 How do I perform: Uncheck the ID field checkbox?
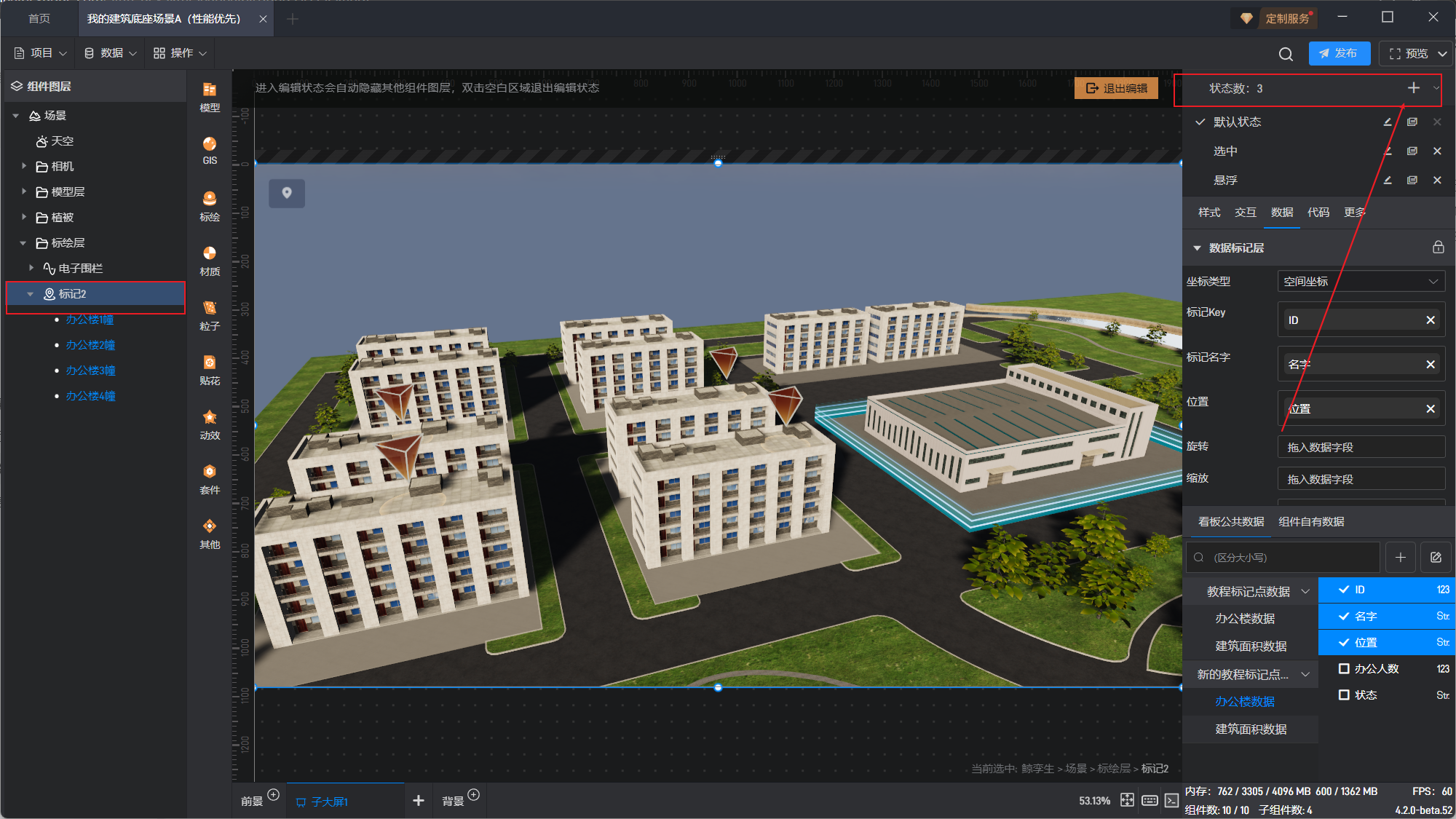click(x=1344, y=590)
